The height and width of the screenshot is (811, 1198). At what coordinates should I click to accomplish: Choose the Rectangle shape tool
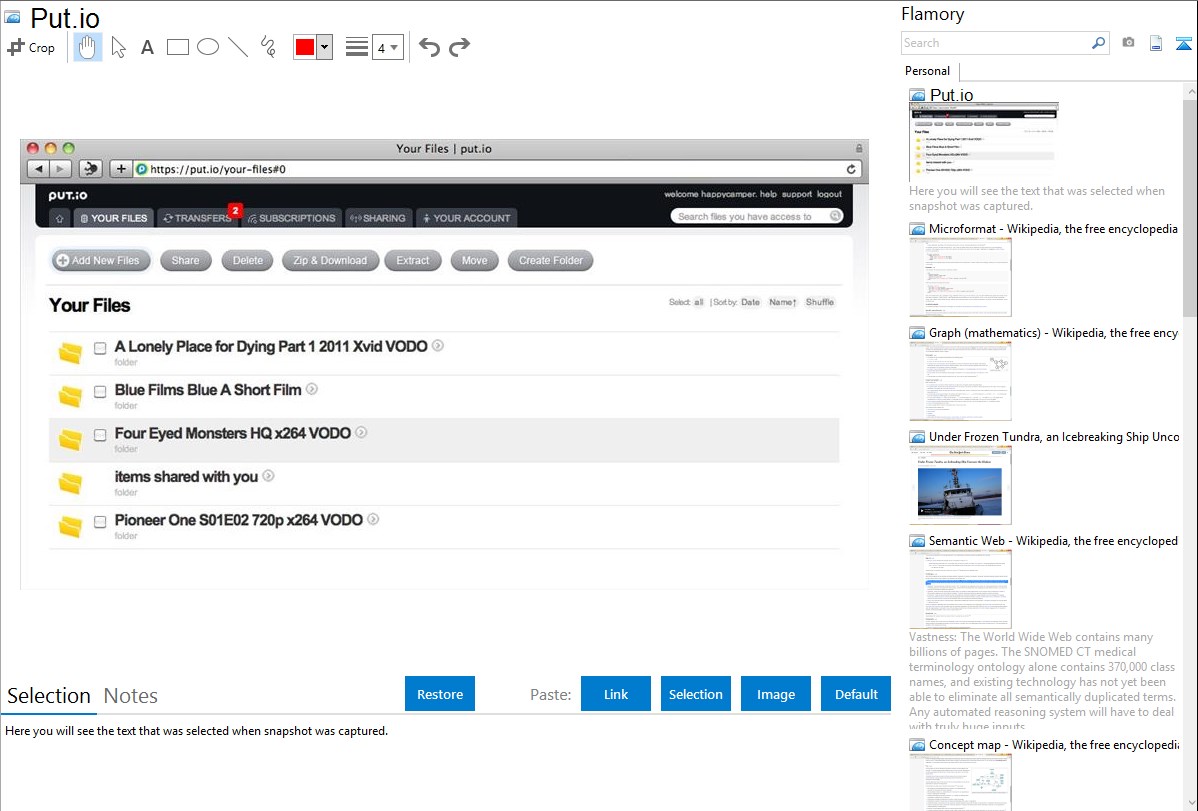coord(178,47)
